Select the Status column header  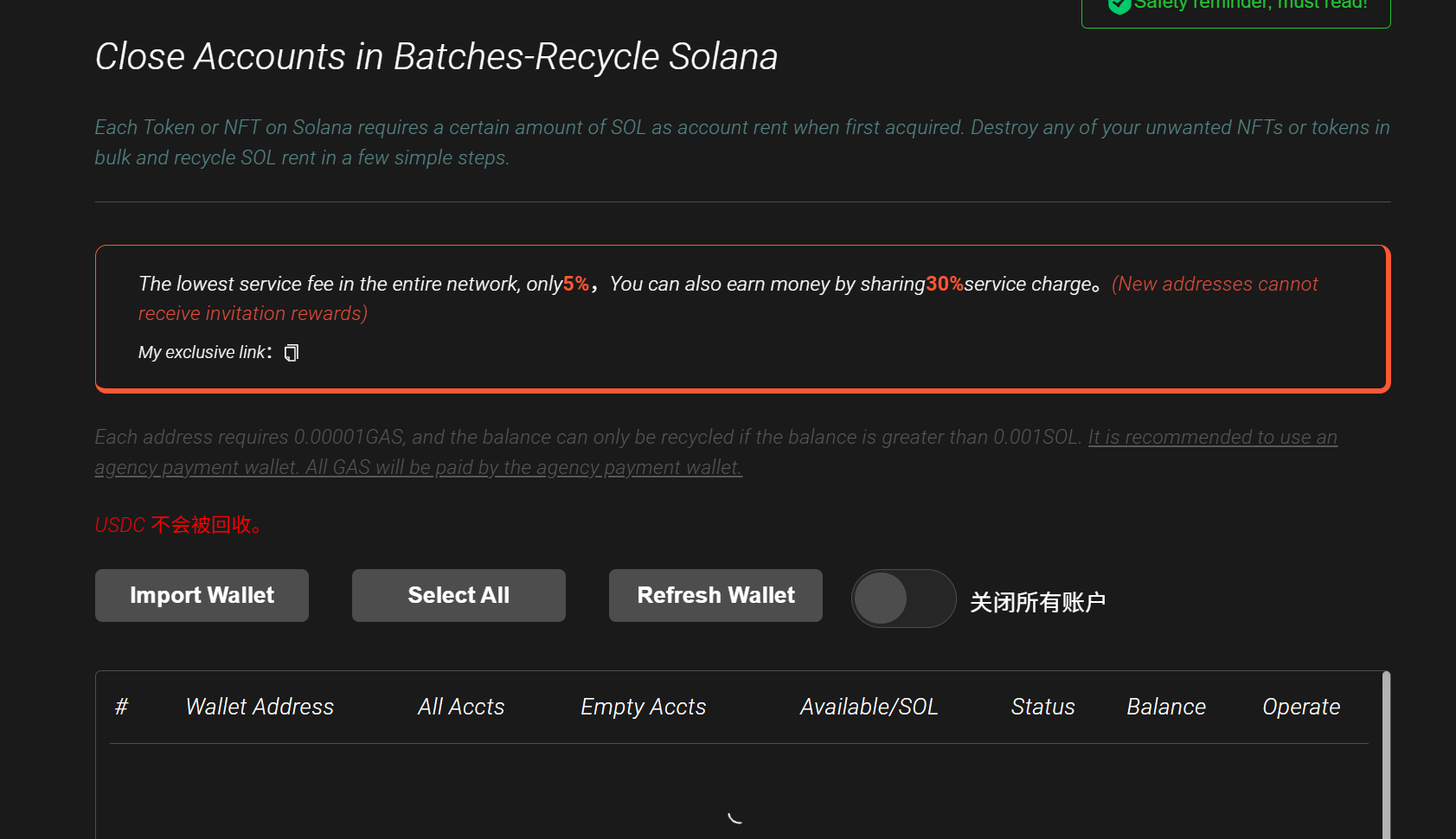[1042, 706]
